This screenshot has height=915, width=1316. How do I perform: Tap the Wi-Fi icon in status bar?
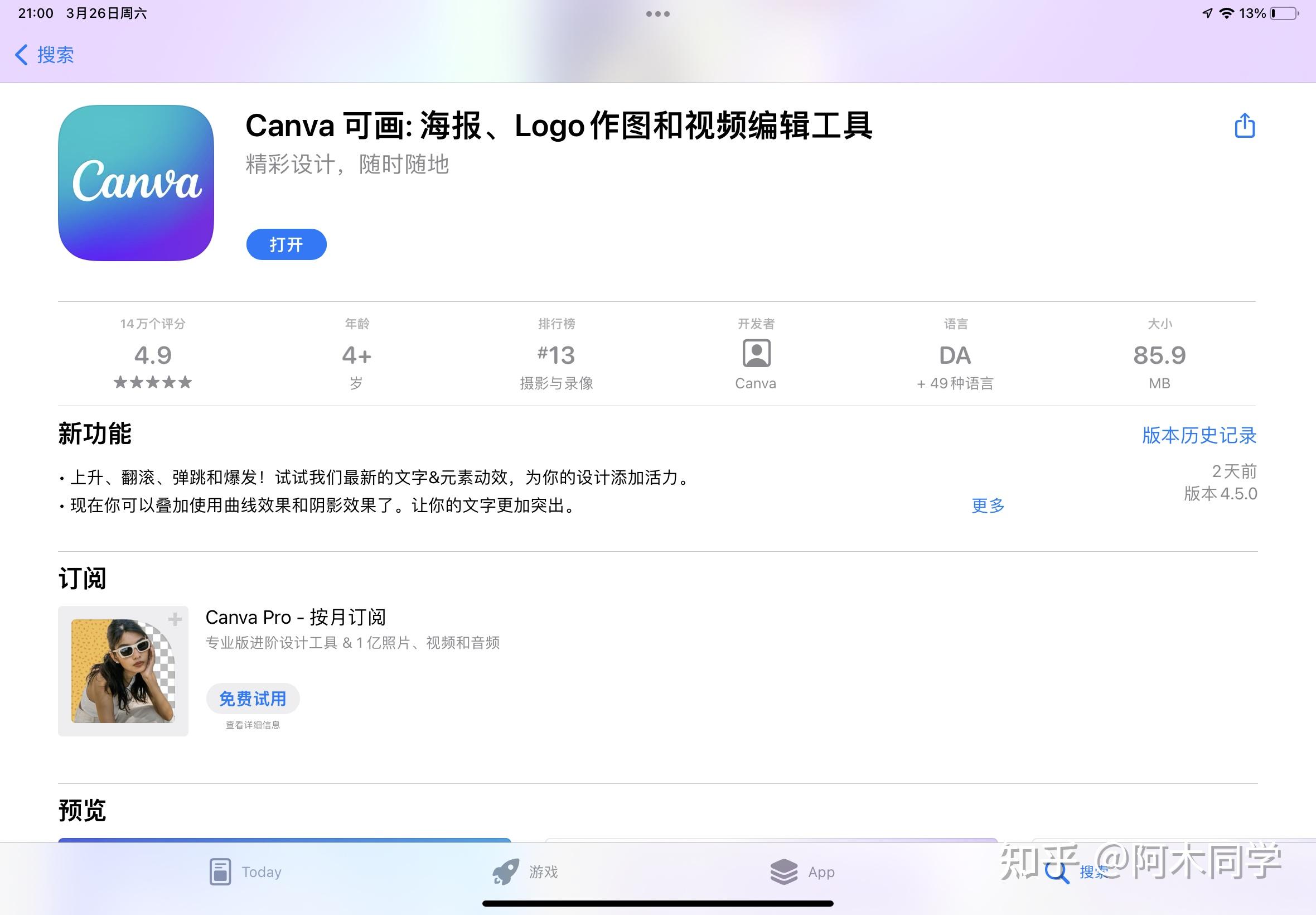[1227, 13]
